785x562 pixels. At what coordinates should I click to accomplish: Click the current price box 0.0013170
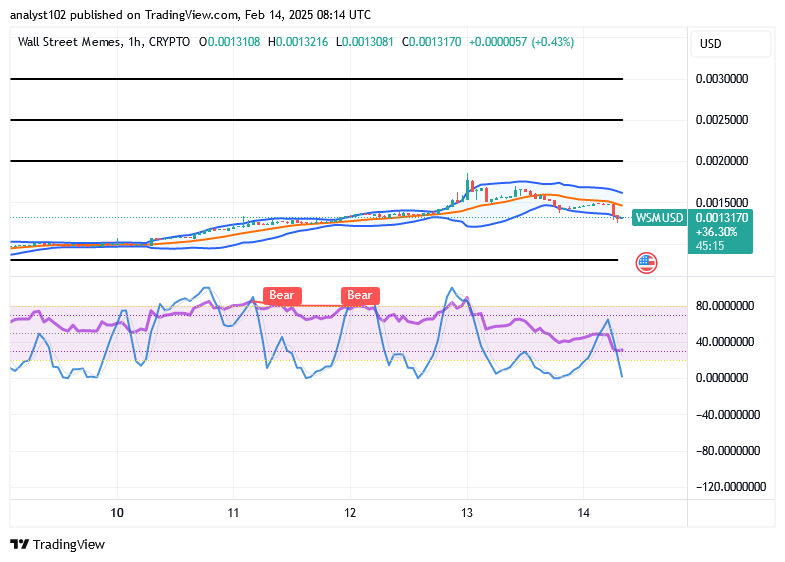coord(720,231)
